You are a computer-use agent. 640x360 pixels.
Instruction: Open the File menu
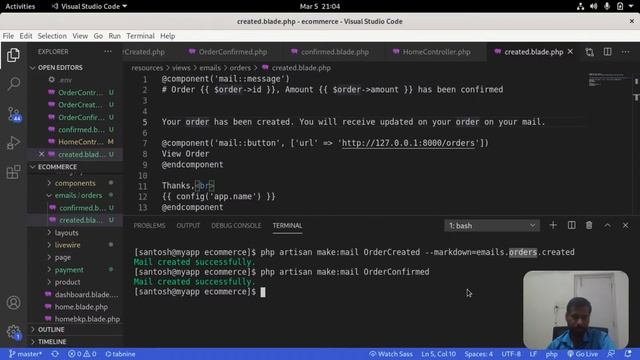pos(8,36)
